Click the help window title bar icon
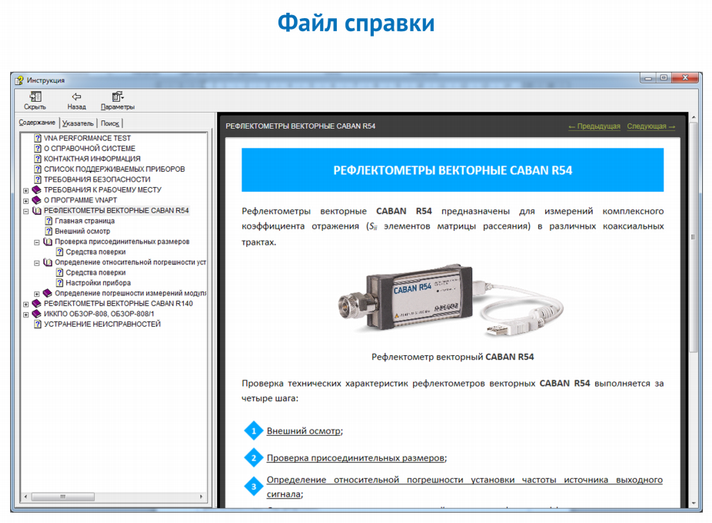This screenshot has height=523, width=712. coord(19,80)
